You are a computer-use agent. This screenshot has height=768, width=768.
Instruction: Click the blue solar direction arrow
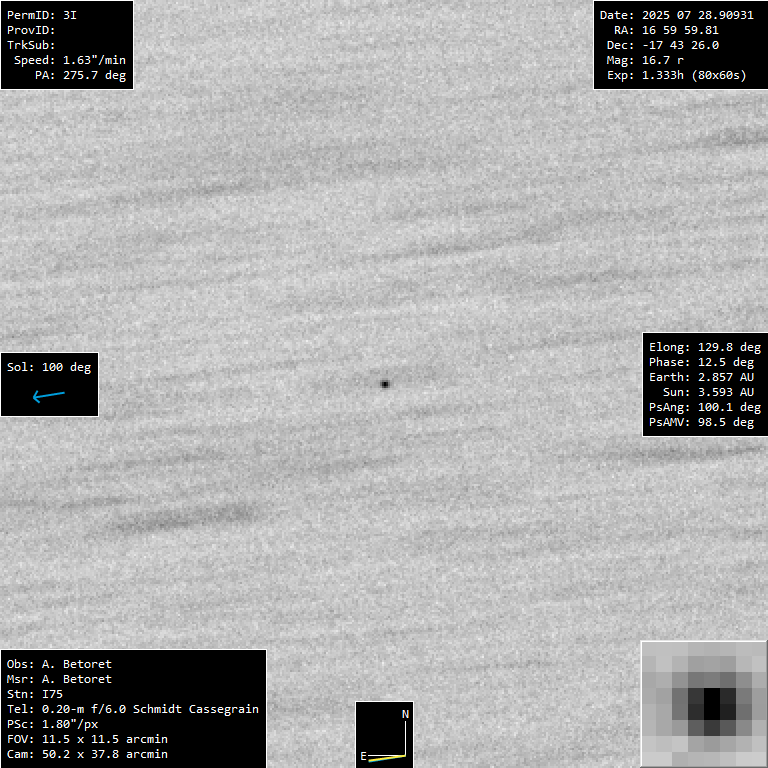[x=48, y=396]
